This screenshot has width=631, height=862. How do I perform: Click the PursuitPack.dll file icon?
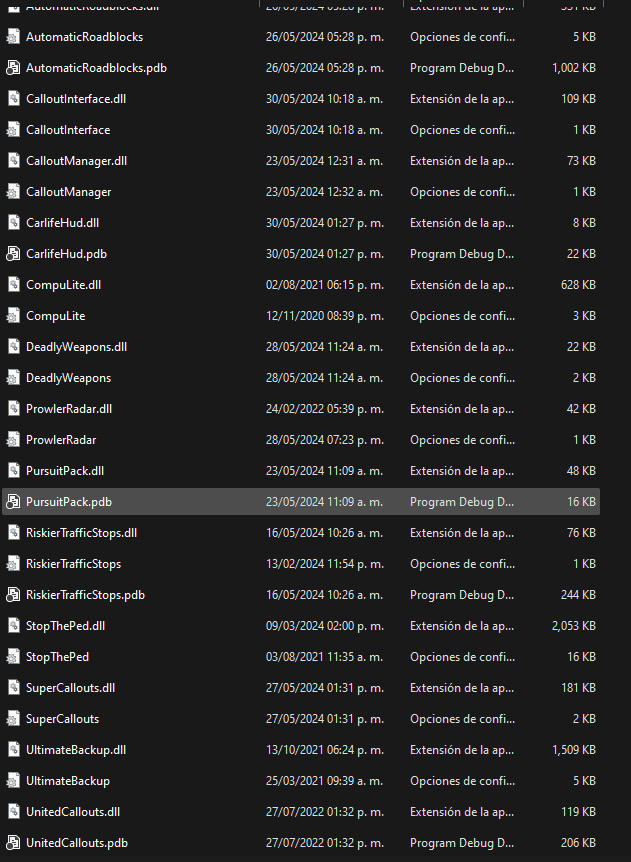tap(13, 471)
